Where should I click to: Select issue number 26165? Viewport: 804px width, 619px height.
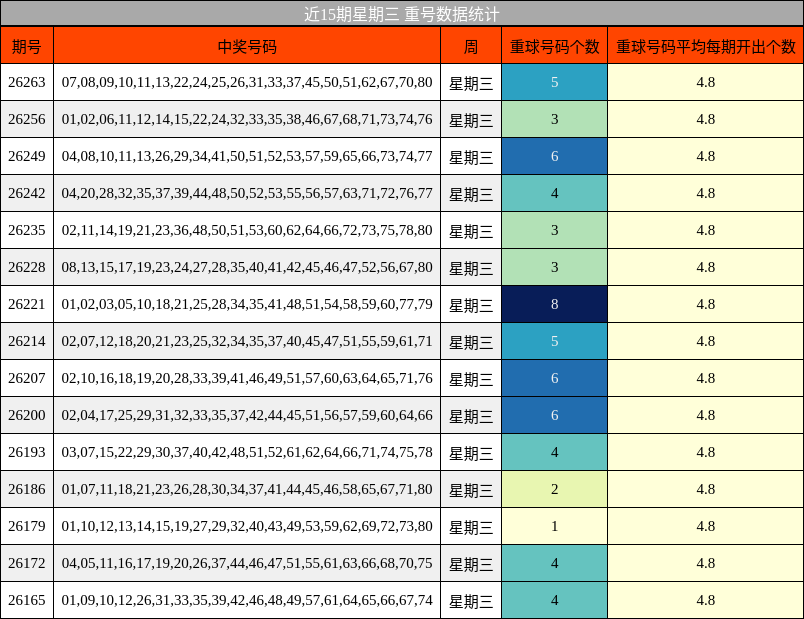[x=27, y=600]
